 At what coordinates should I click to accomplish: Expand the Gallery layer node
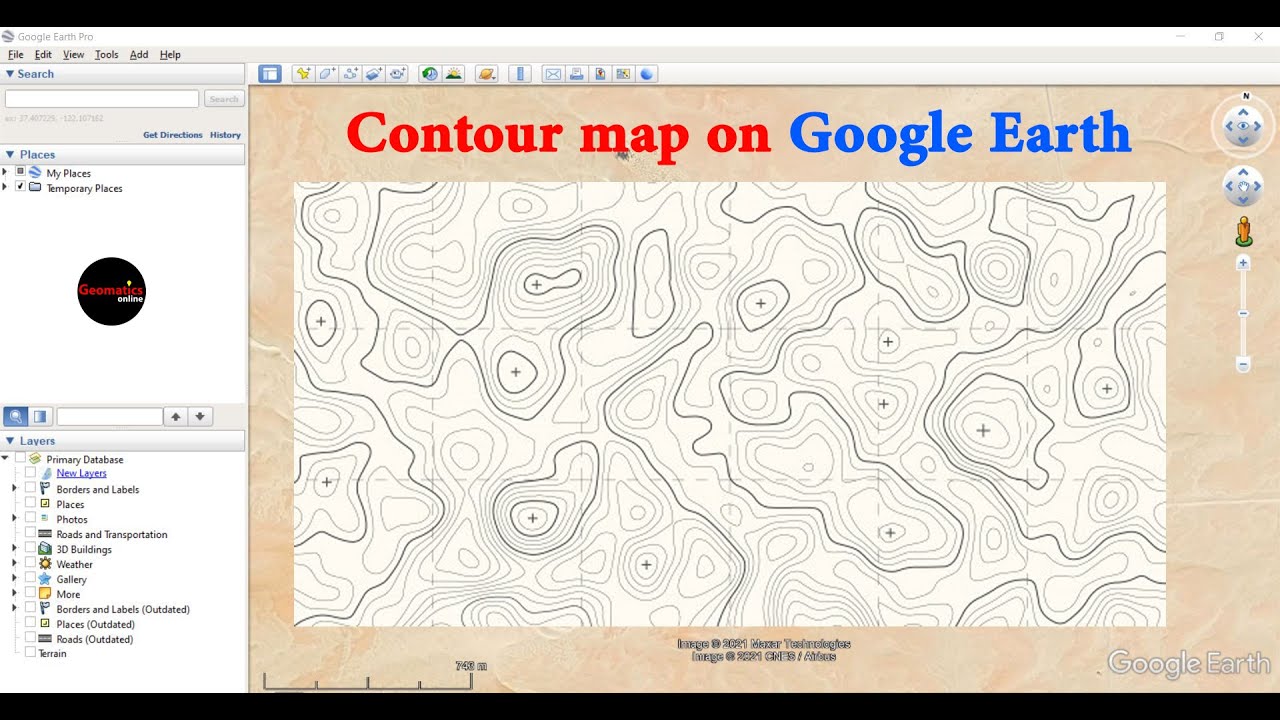pyautogui.click(x=14, y=579)
